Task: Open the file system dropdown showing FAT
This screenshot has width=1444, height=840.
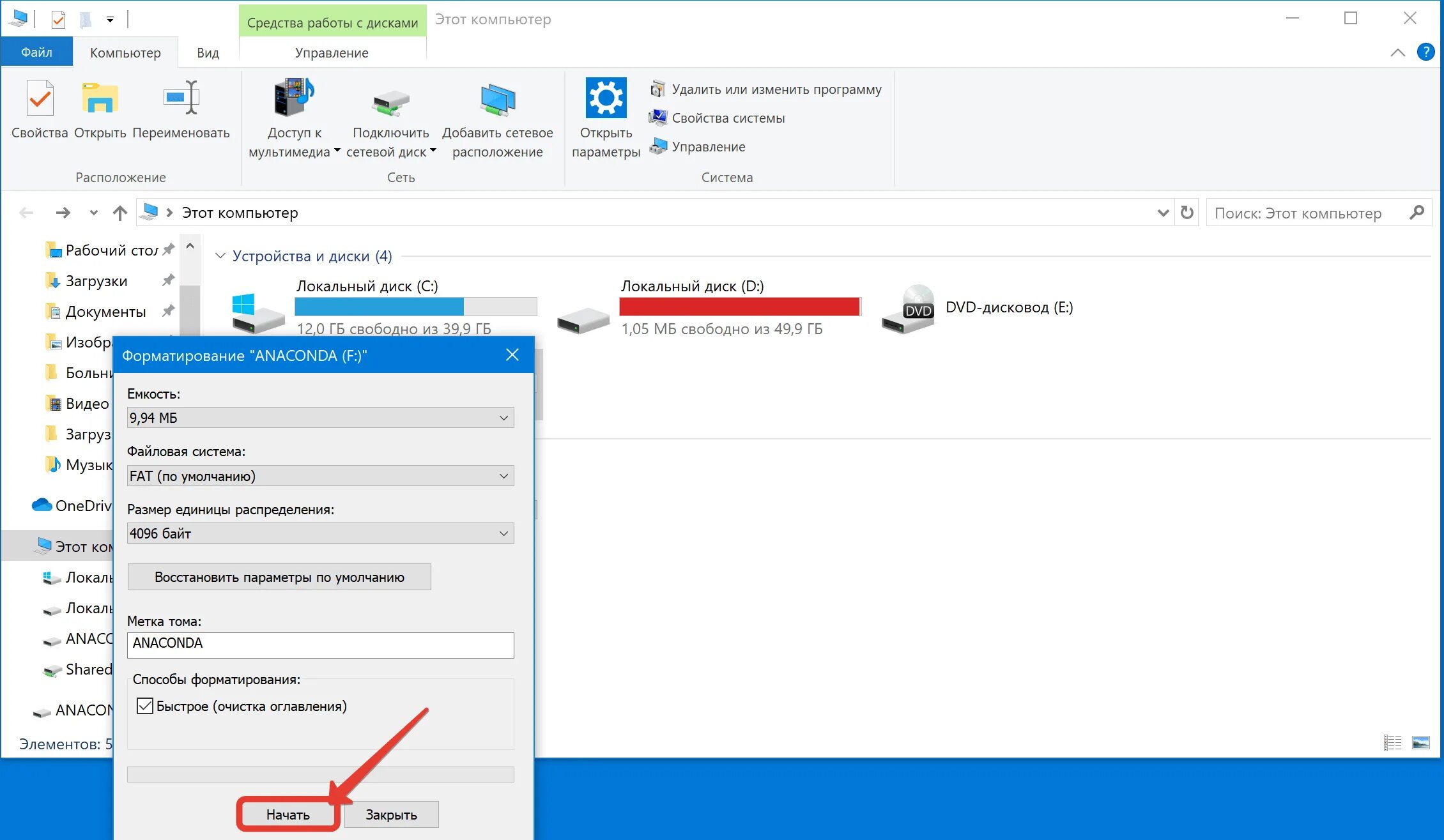Action: point(320,476)
